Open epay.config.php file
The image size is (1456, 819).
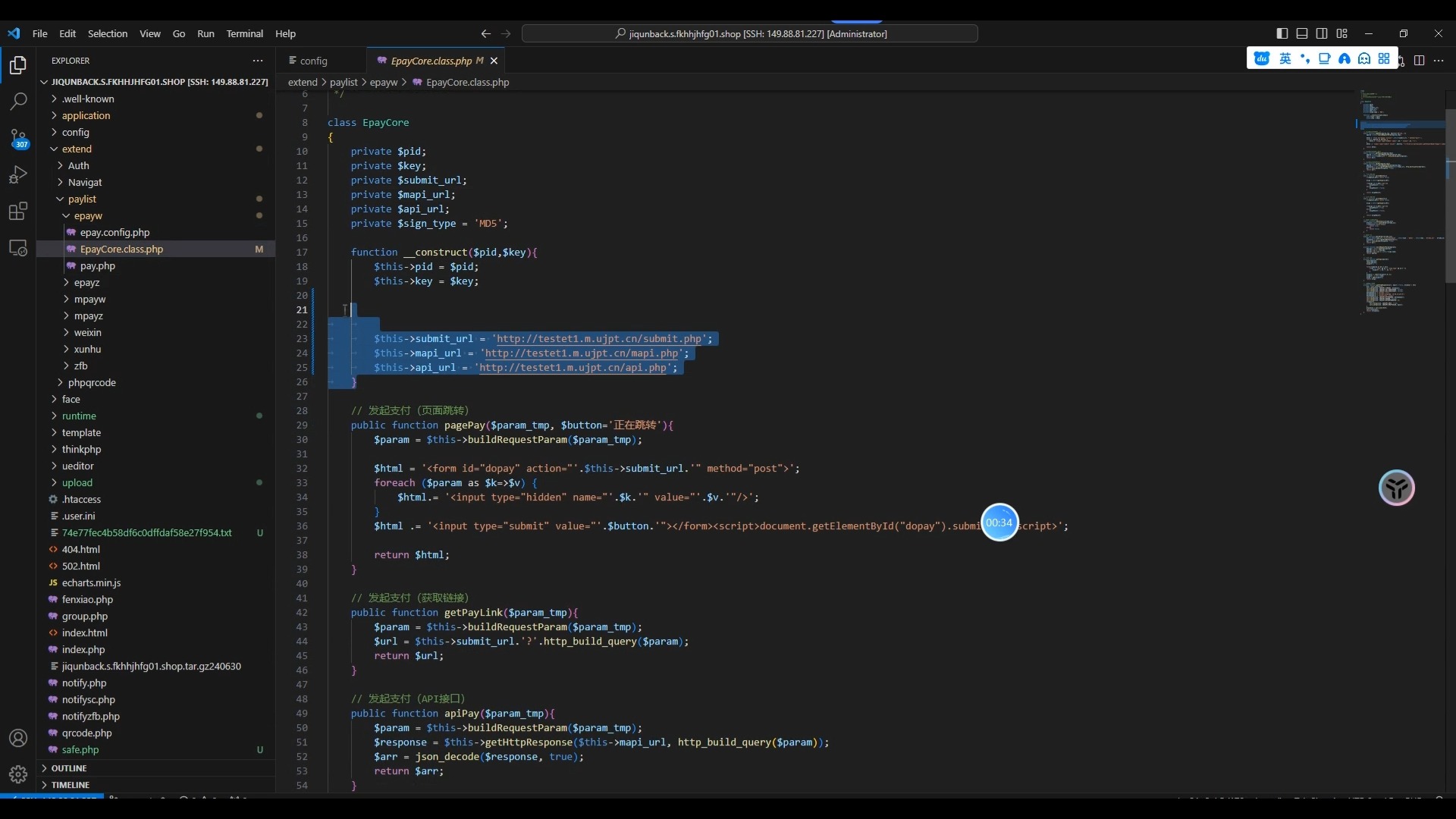pos(155,232)
